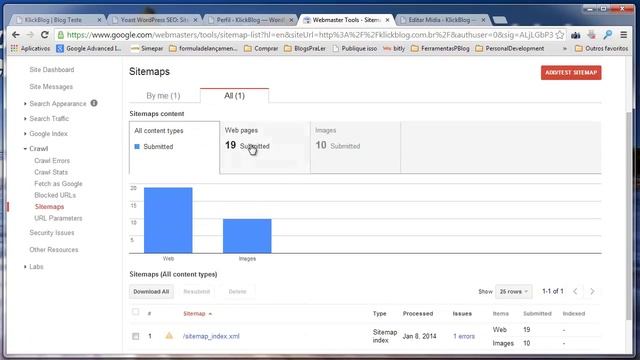Click the Images bar in the chart
This screenshot has height=360, width=640.
click(247, 236)
